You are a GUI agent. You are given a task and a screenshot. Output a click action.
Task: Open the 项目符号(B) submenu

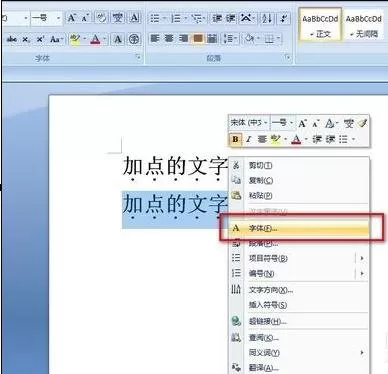[x=299, y=258]
